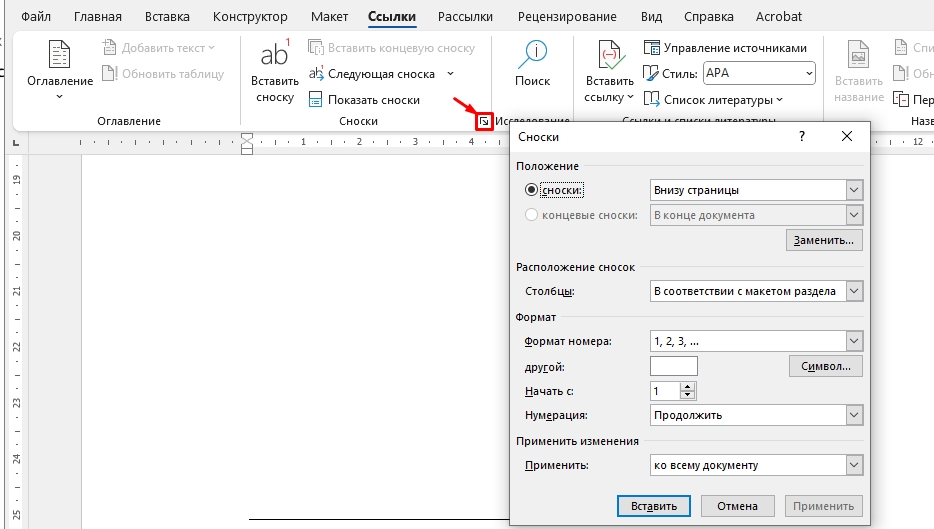Click the Вставить сноску footnote icon

coord(275,55)
